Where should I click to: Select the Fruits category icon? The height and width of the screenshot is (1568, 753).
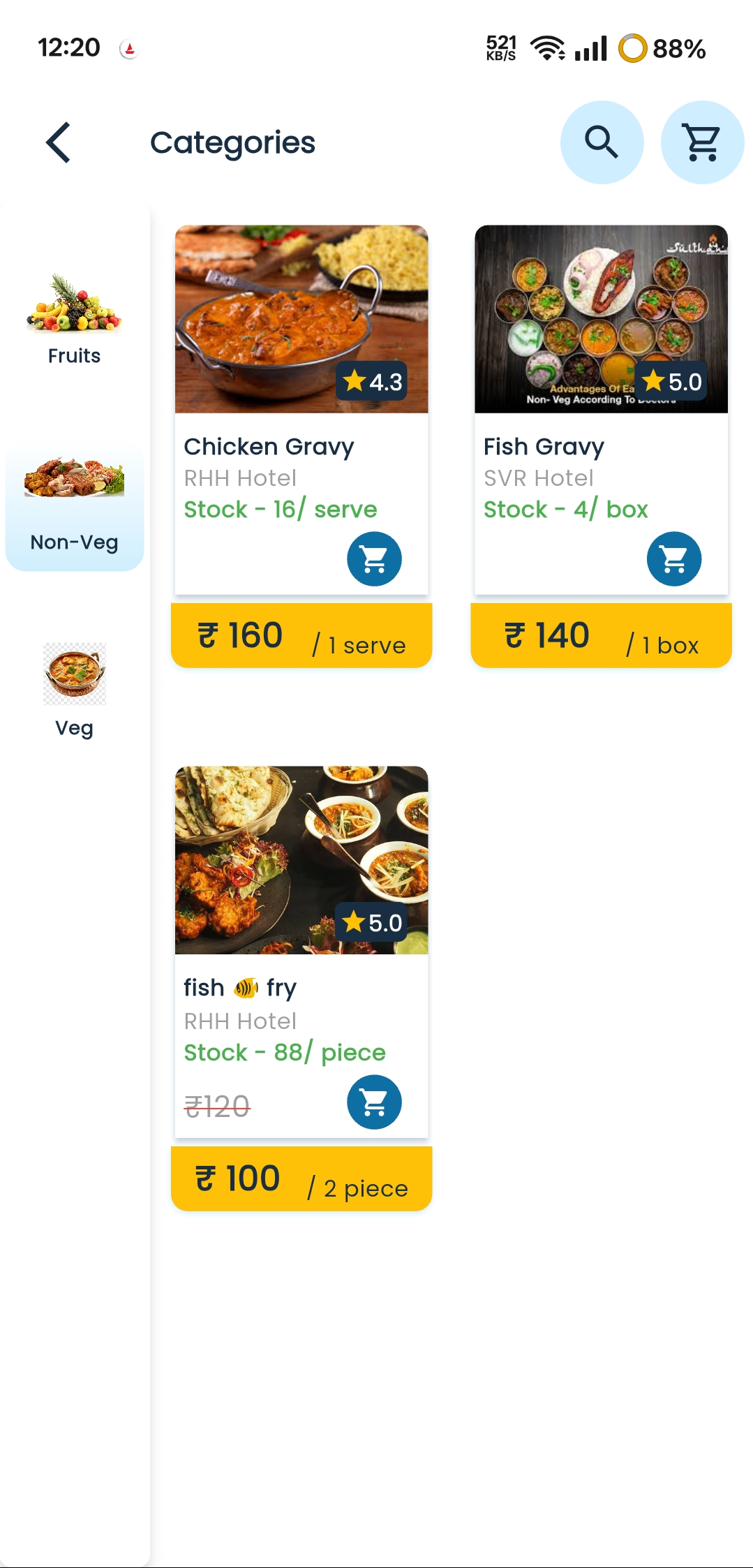pos(74,303)
